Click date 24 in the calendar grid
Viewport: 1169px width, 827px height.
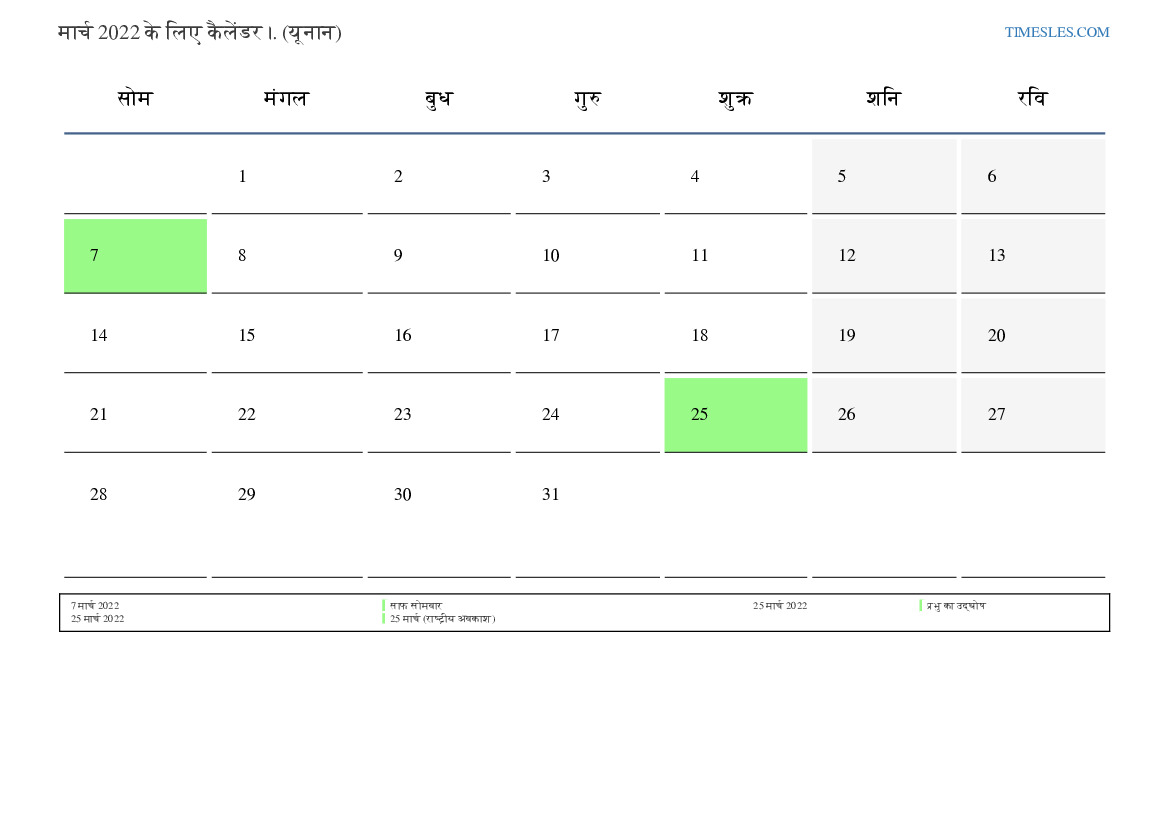[x=587, y=415]
